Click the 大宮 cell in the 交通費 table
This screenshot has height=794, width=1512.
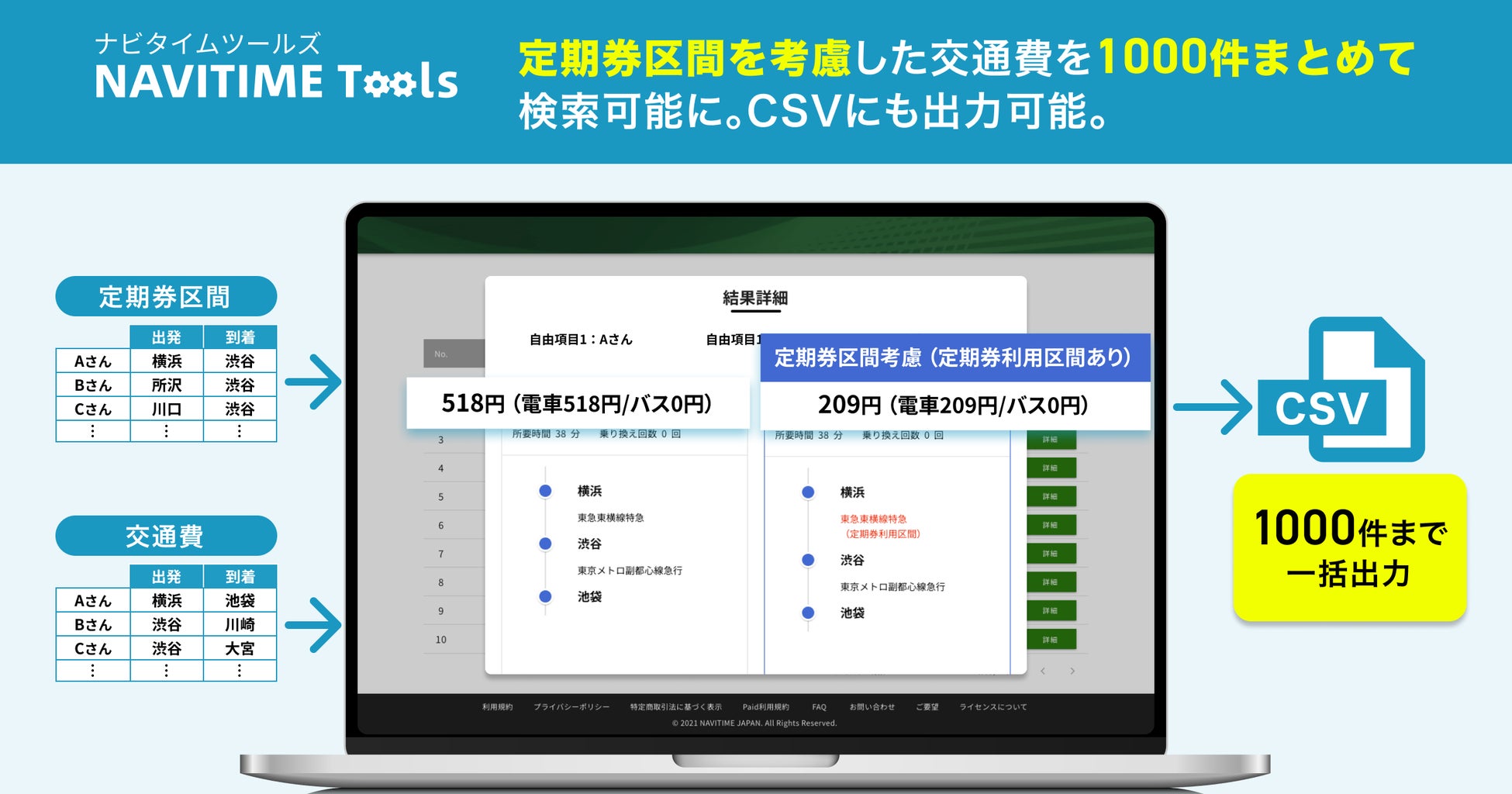point(240,648)
